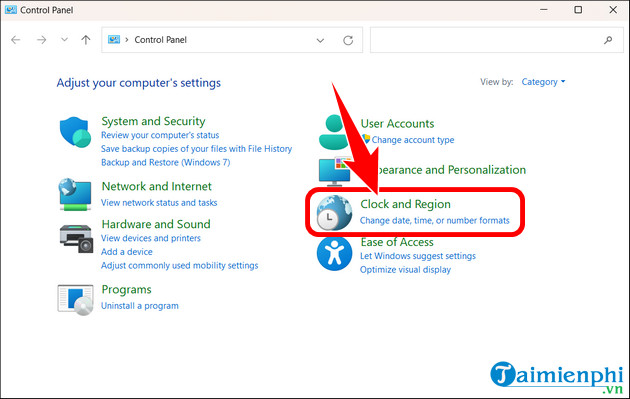Open Backup and Restore (Windows 7)
630x399 pixels.
pyautogui.click(x=166, y=163)
